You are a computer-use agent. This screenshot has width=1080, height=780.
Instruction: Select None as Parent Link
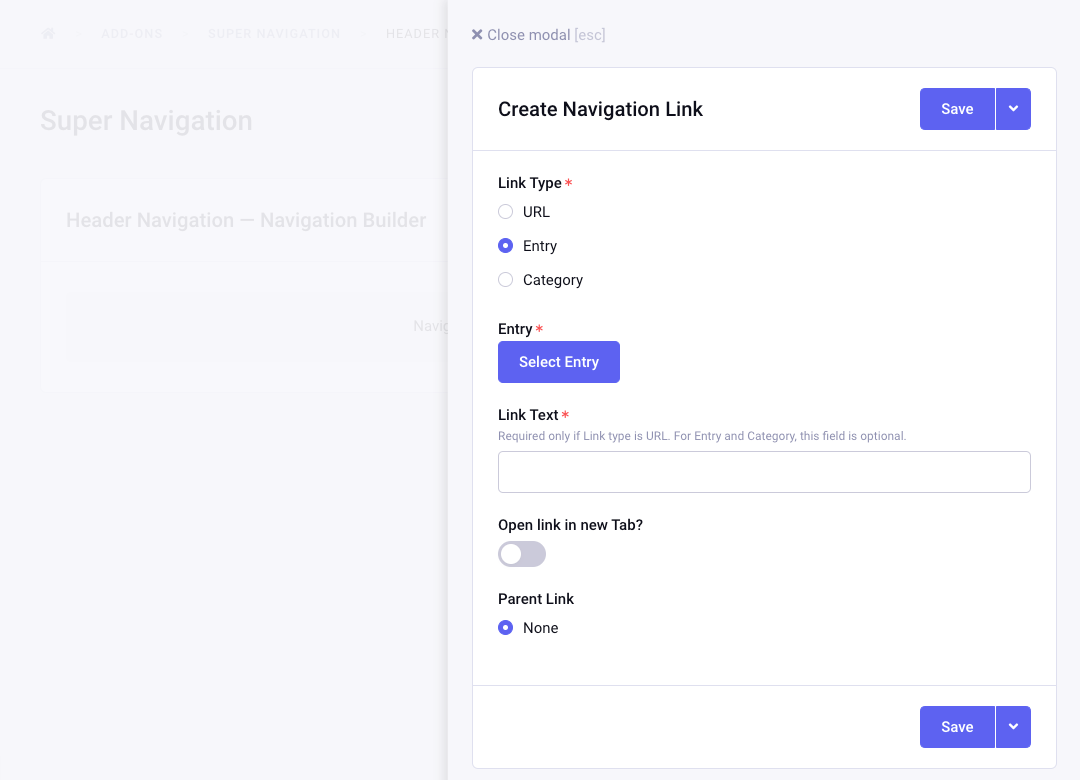click(x=506, y=628)
